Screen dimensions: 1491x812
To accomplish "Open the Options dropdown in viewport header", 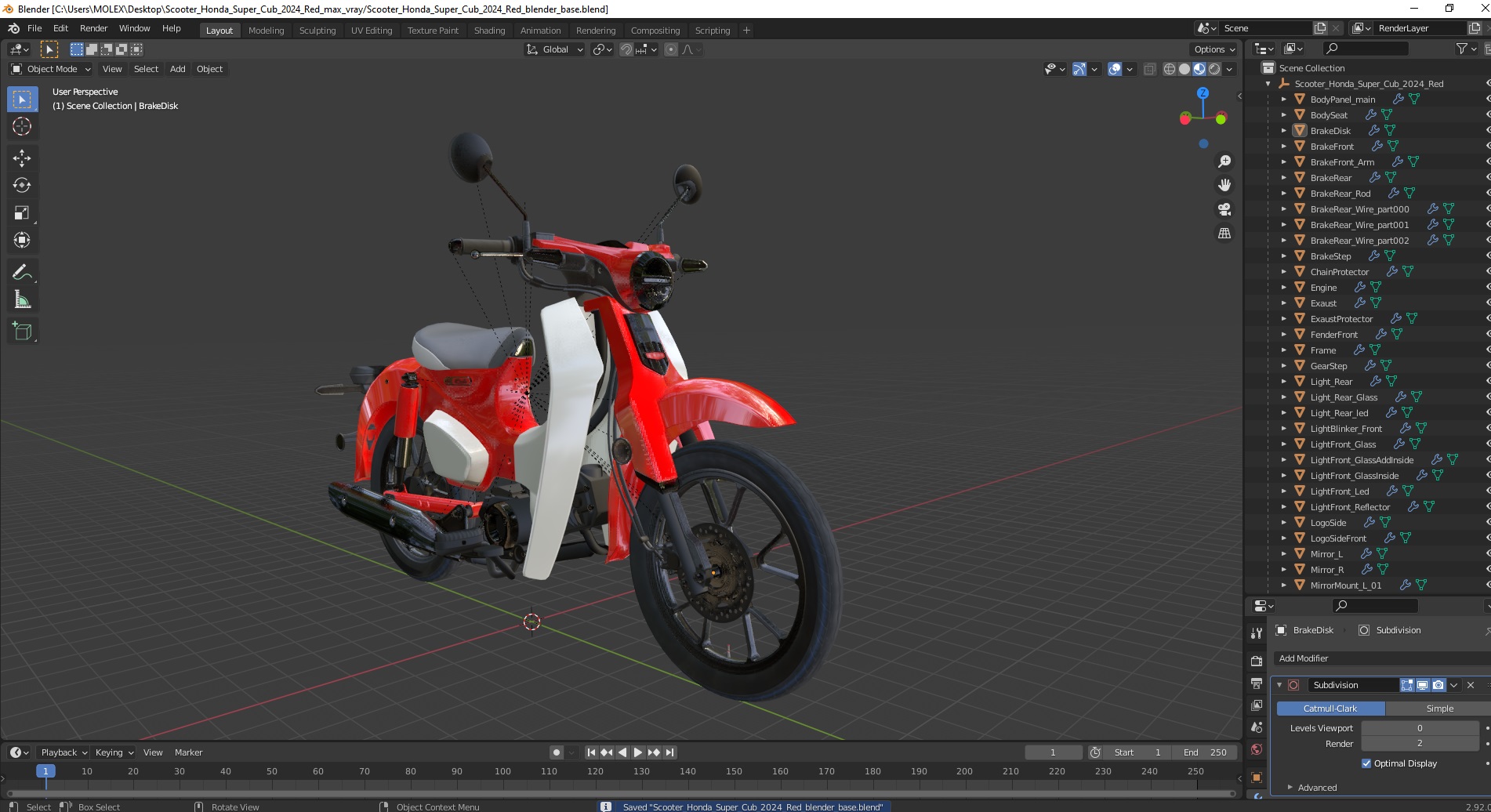I will (x=1213, y=49).
